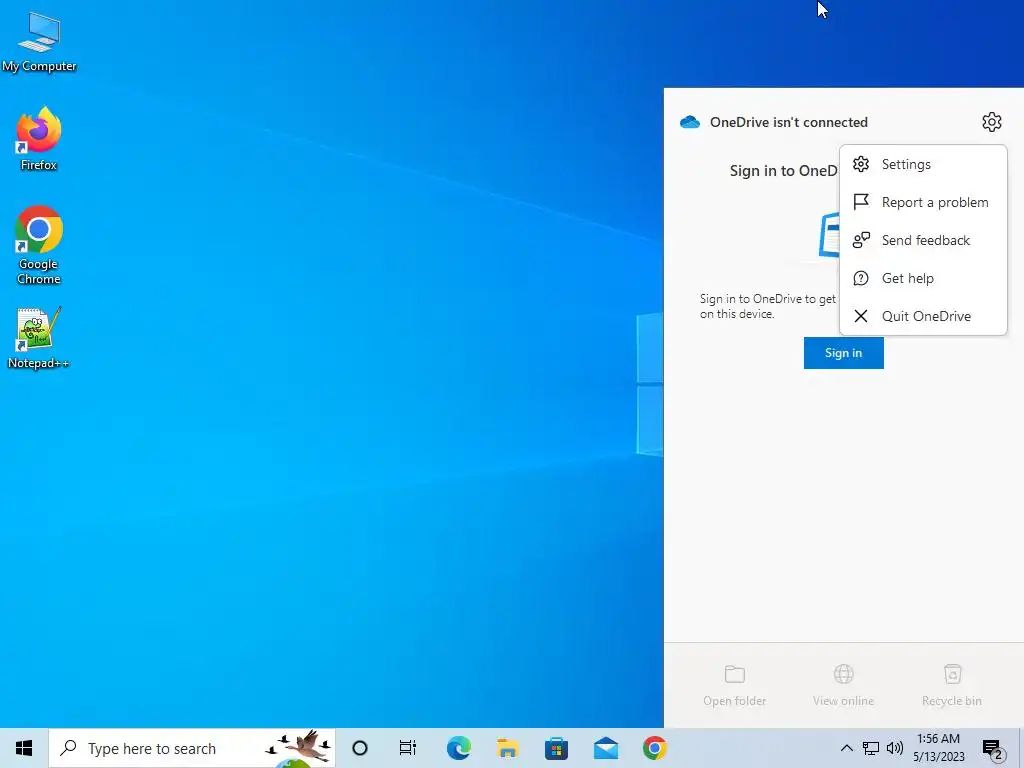Launch Chrome from the taskbar
This screenshot has width=1024, height=768.
click(x=654, y=748)
